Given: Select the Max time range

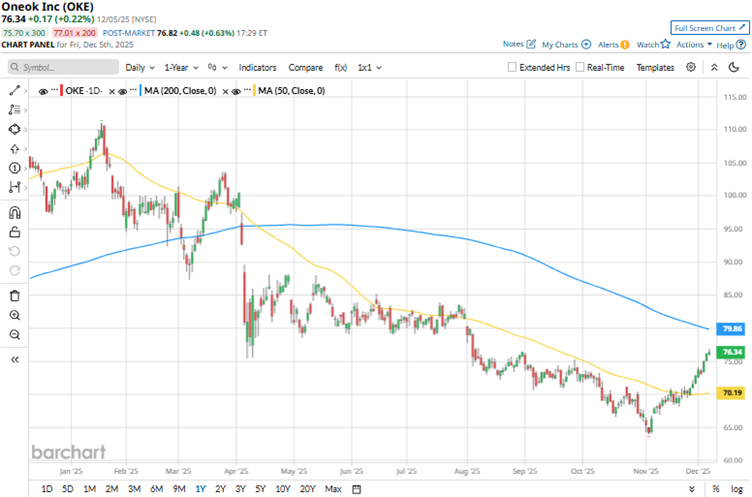Looking at the screenshot, I should pyautogui.click(x=333, y=489).
